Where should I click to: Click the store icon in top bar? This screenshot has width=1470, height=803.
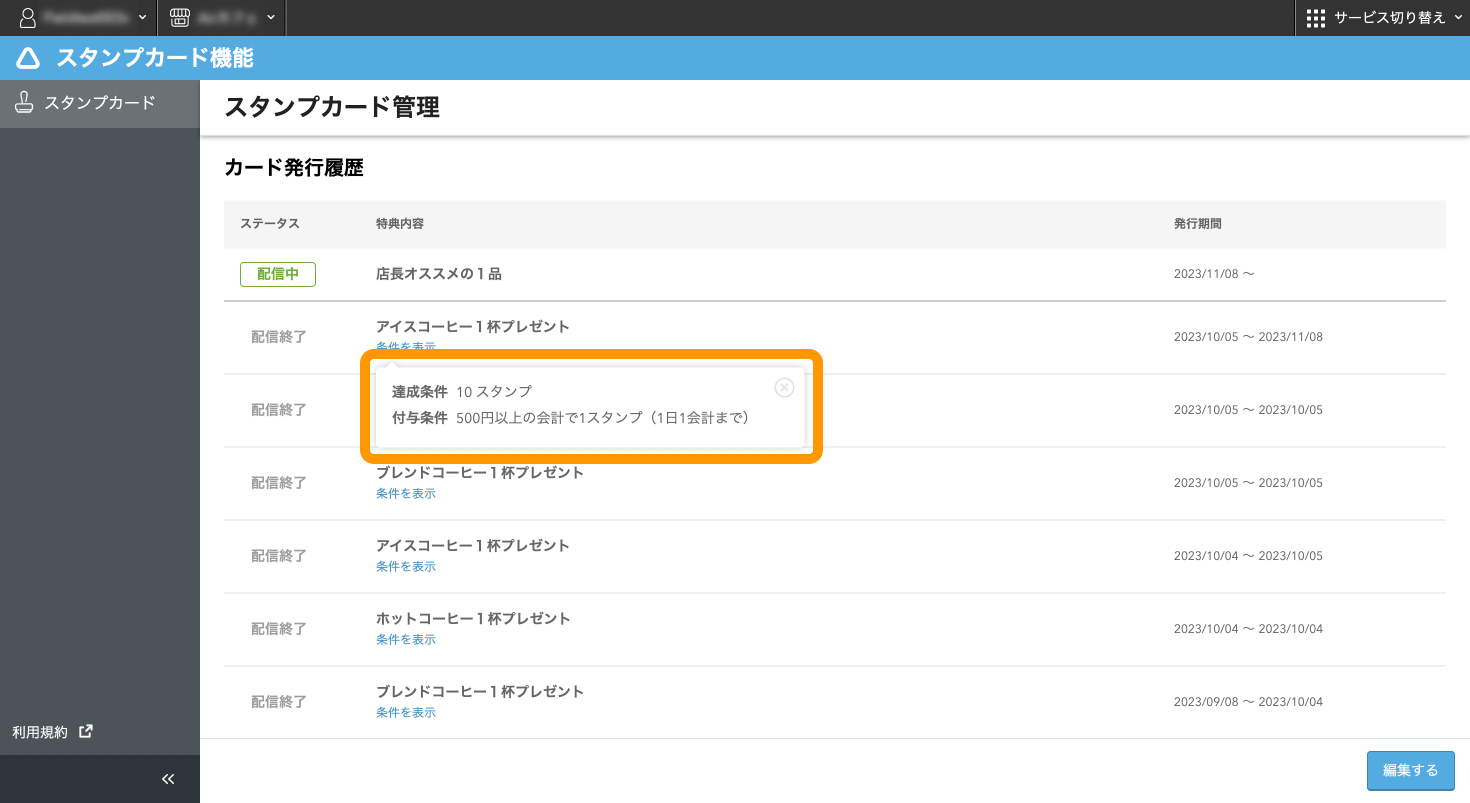tap(179, 18)
